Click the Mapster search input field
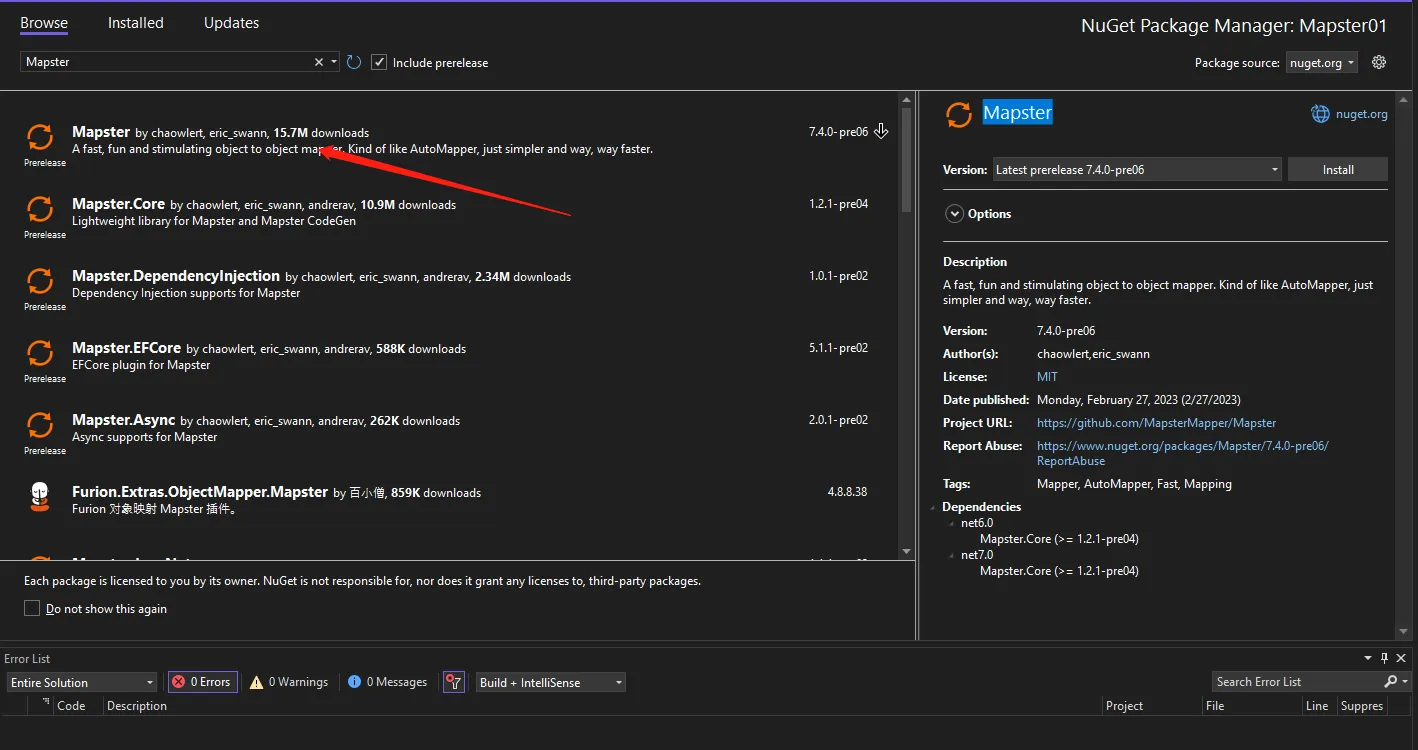Screen dimensions: 1418x750 point(165,62)
